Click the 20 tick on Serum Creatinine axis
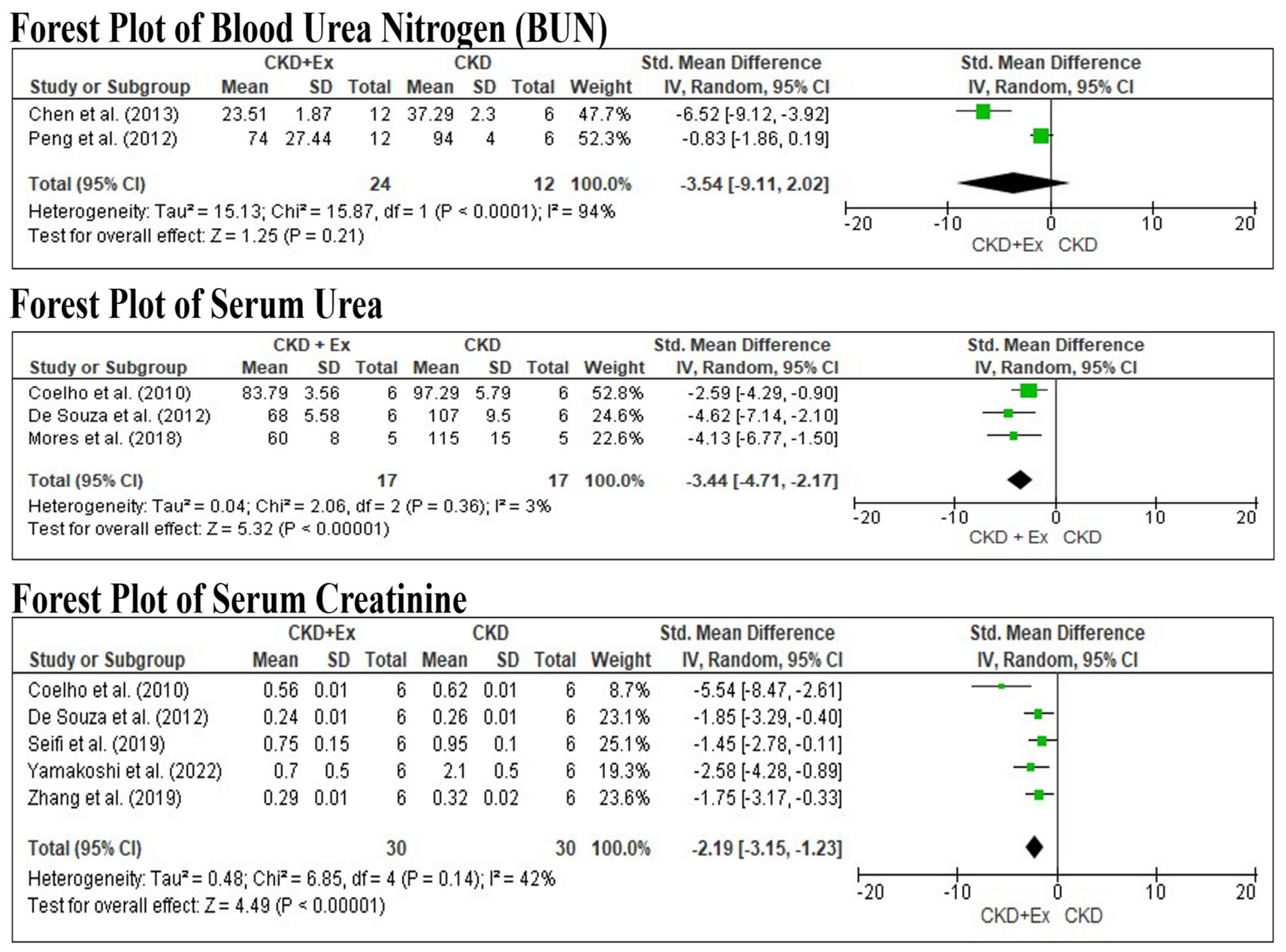Image resolution: width=1286 pixels, height=952 pixels. [x=1246, y=892]
